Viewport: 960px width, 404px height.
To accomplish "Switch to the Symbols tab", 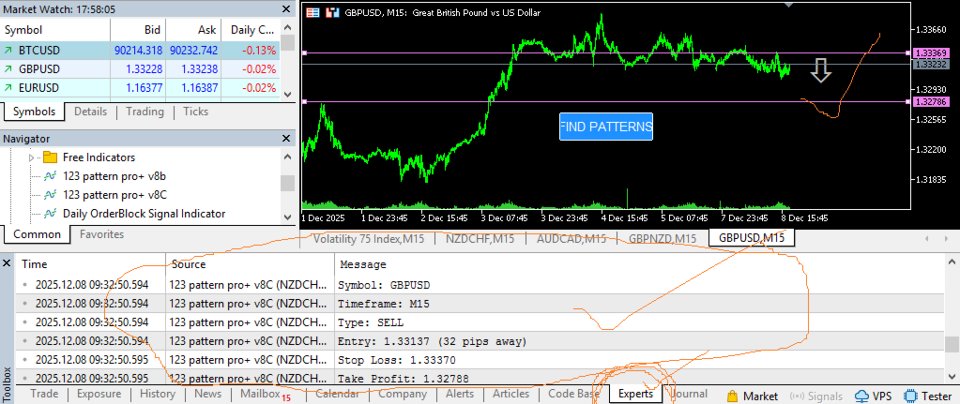I will 34,111.
